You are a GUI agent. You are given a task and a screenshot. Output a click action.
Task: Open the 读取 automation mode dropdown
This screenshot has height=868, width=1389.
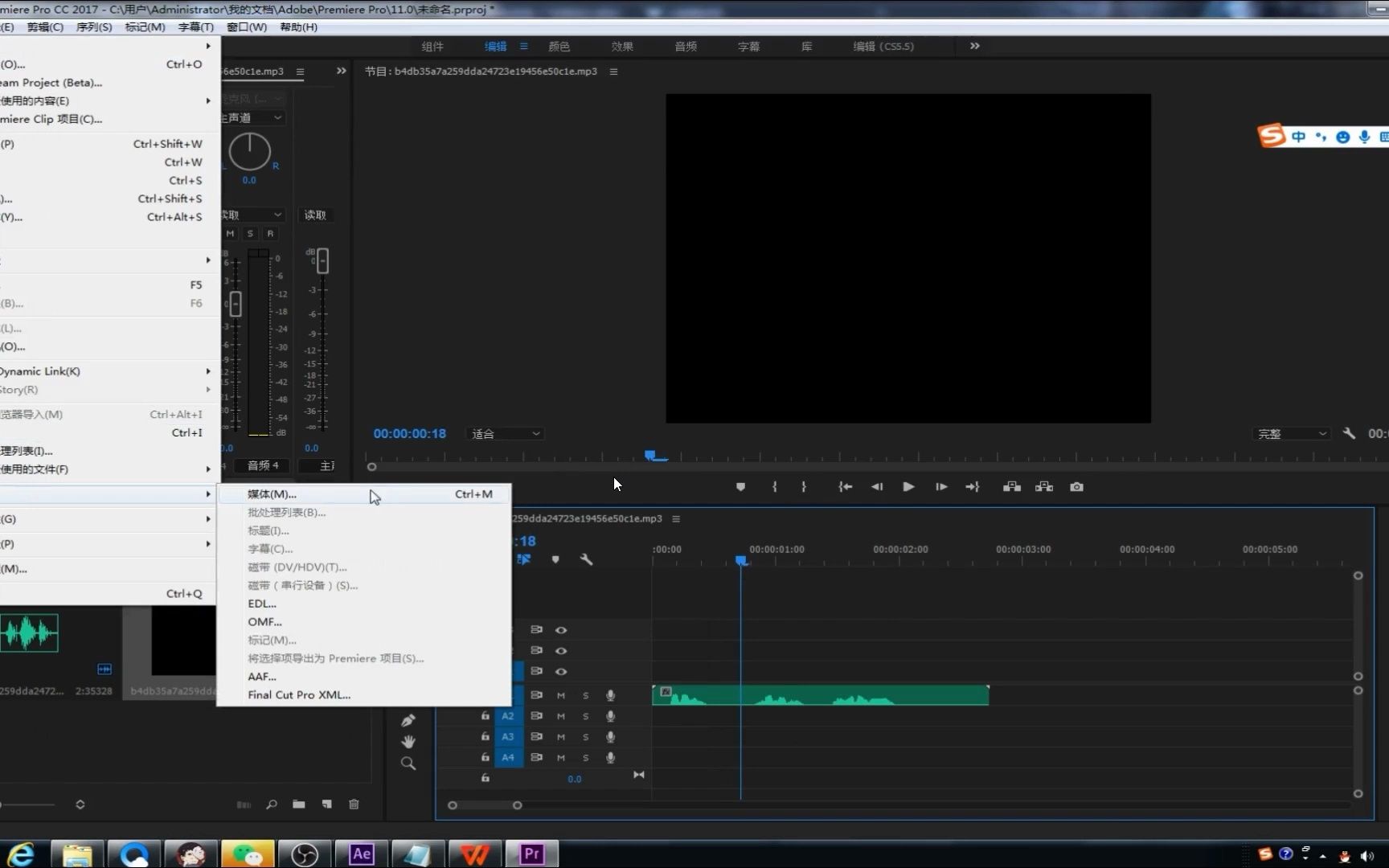[252, 215]
